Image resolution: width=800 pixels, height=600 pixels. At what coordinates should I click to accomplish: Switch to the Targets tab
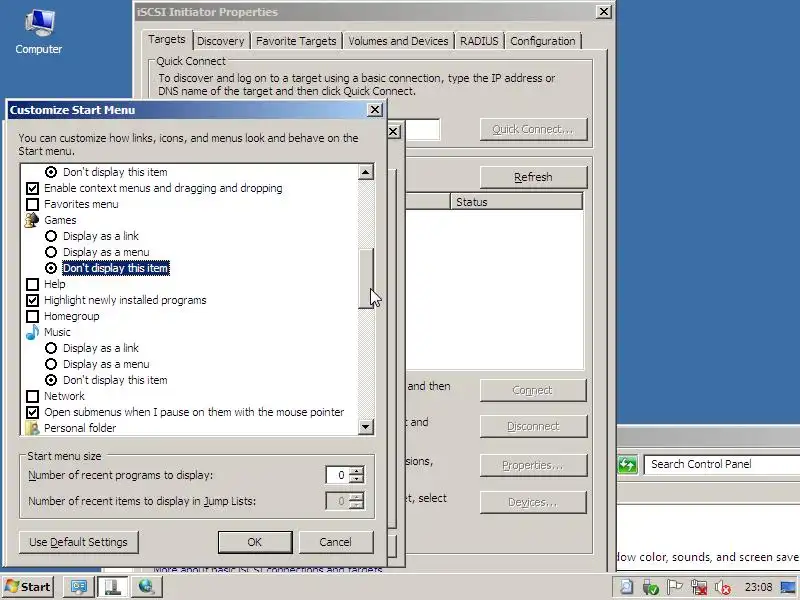pos(167,39)
